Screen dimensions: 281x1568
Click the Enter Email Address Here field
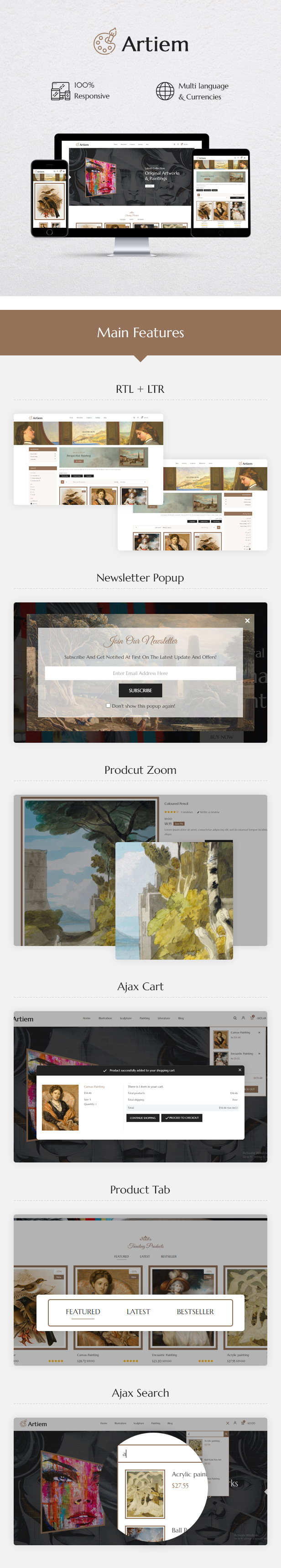tap(140, 673)
